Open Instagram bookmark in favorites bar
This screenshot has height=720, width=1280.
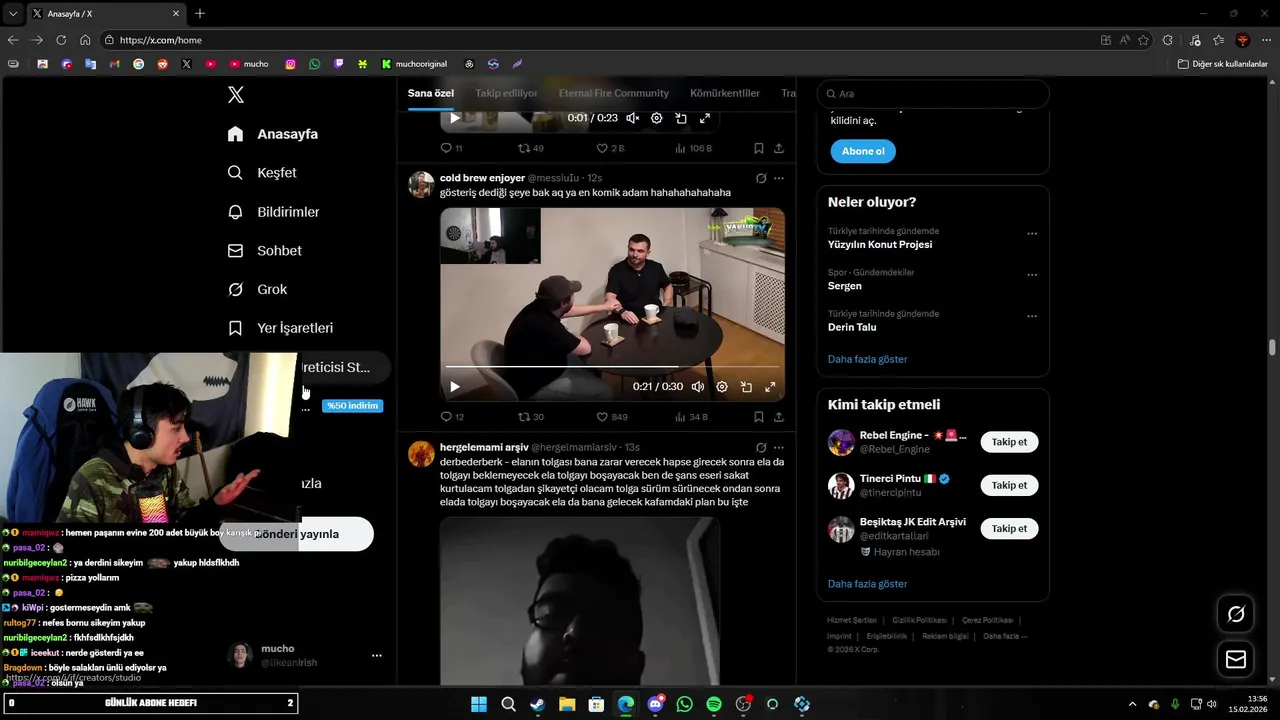point(290,64)
